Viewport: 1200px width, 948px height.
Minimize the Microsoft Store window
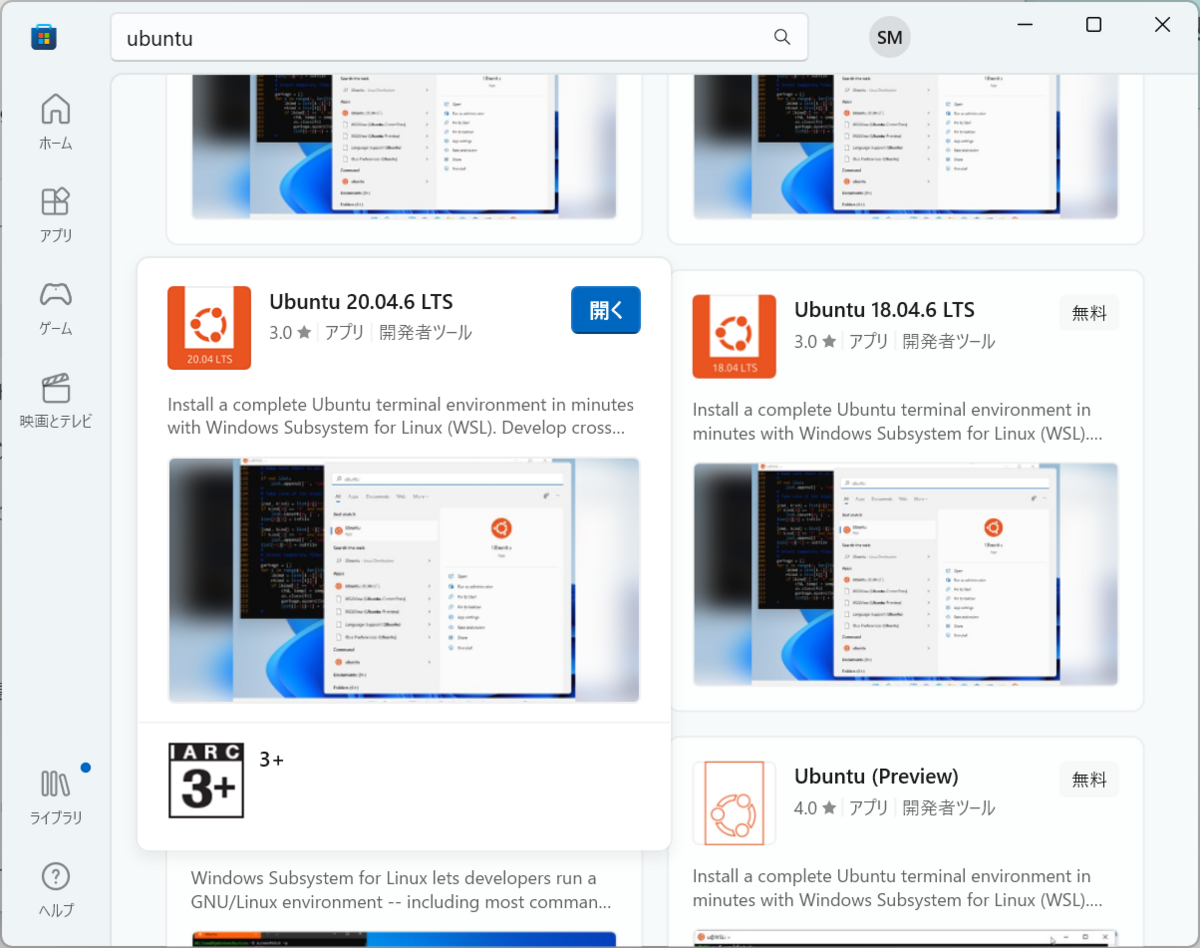click(1025, 25)
